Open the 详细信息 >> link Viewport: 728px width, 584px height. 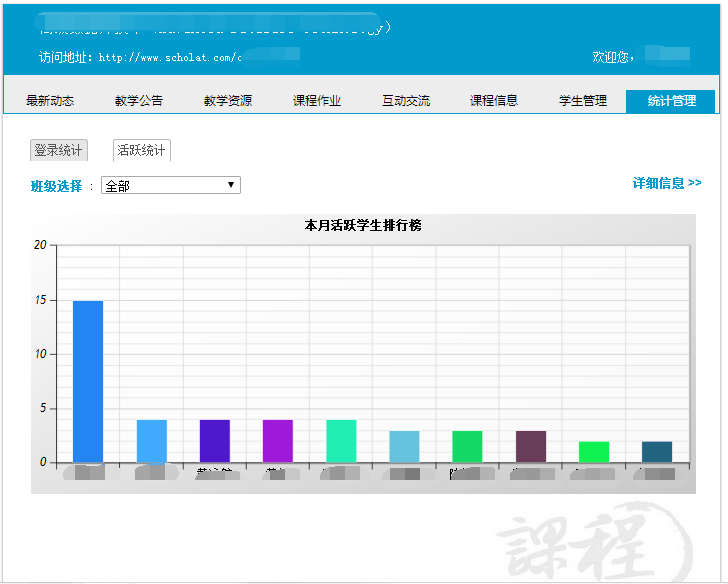tap(666, 184)
